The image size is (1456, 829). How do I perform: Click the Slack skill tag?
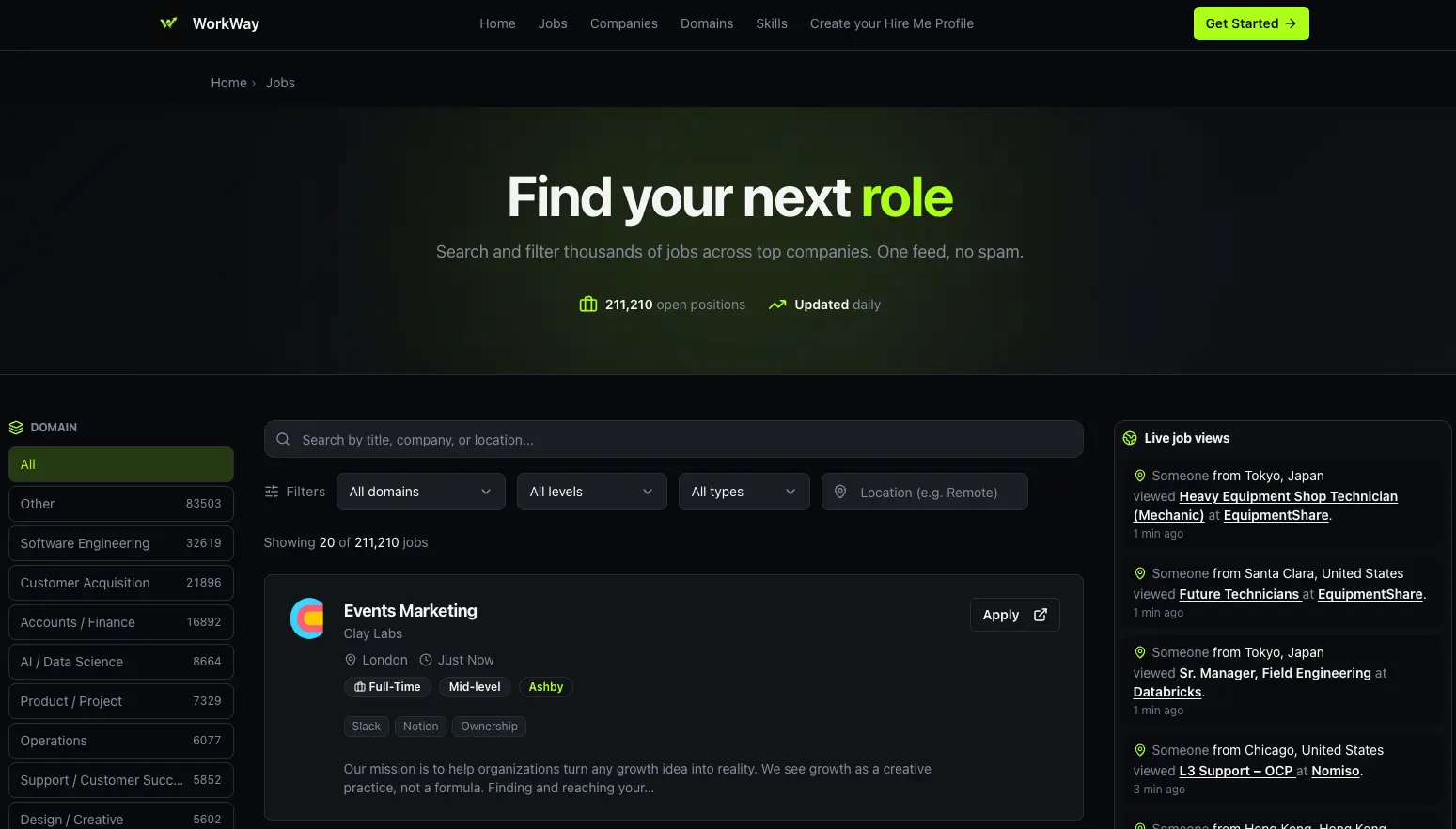[x=367, y=727]
